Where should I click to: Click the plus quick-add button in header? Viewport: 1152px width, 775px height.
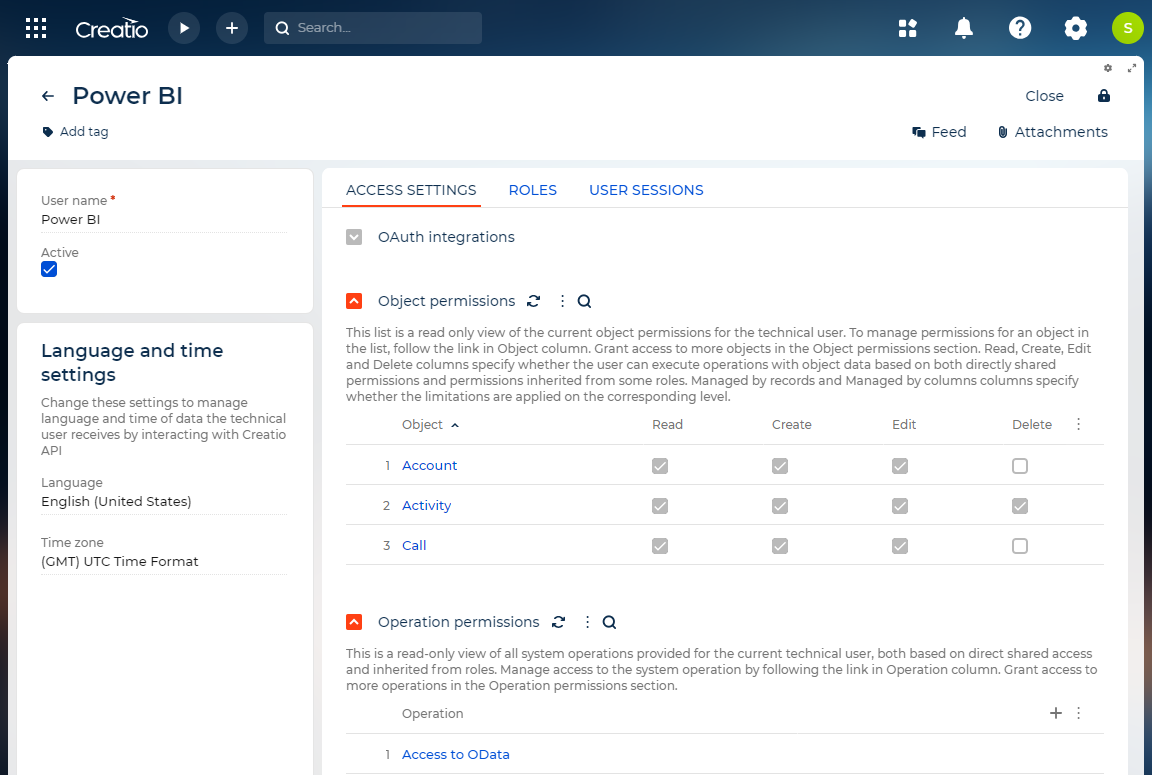(231, 28)
